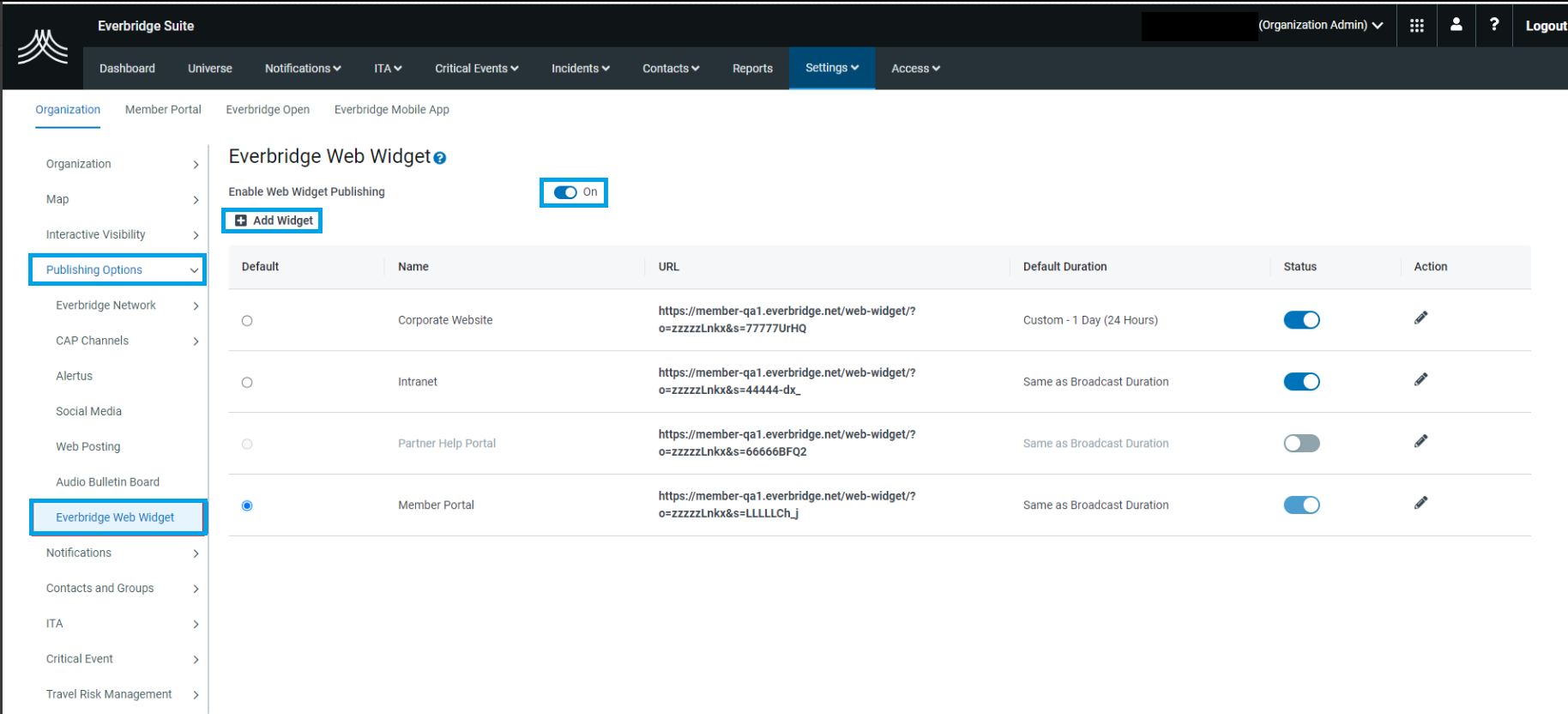Edit the Member Portal widget pencil icon
Viewport: 1568px width, 714px height.
1421,504
